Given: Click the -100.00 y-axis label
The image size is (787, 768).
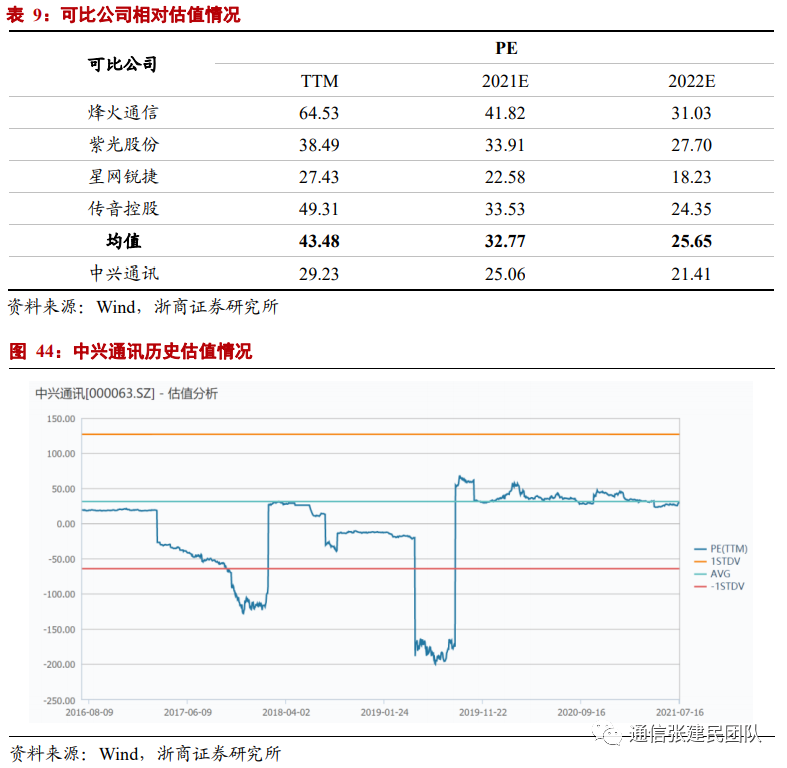Looking at the screenshot, I should (x=59, y=594).
